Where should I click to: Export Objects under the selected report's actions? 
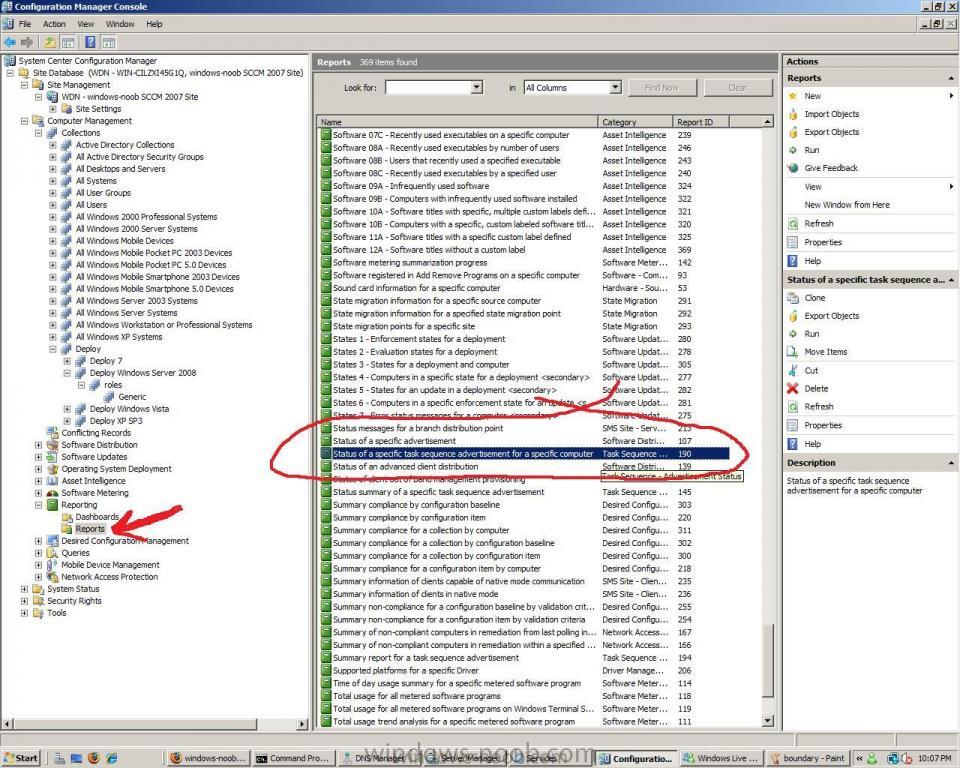831,316
